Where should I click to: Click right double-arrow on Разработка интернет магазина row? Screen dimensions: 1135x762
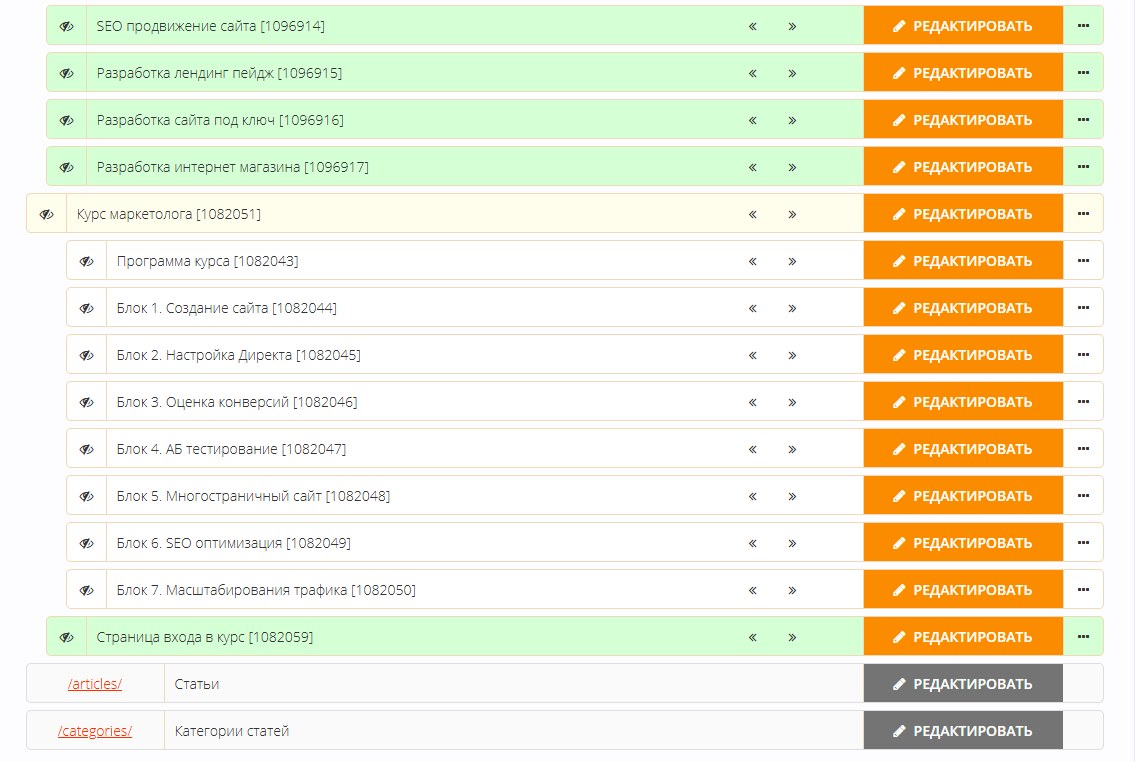[792, 167]
